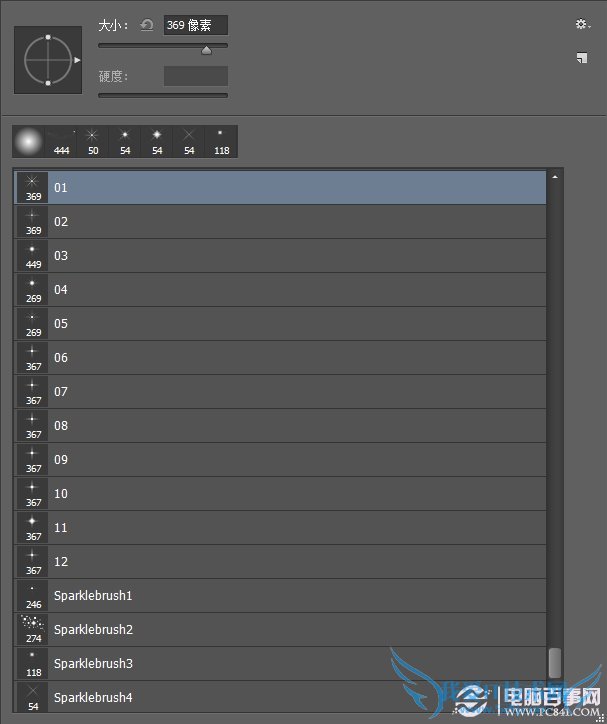Click the scattered sparkle thumbnail sized 274

(32, 630)
